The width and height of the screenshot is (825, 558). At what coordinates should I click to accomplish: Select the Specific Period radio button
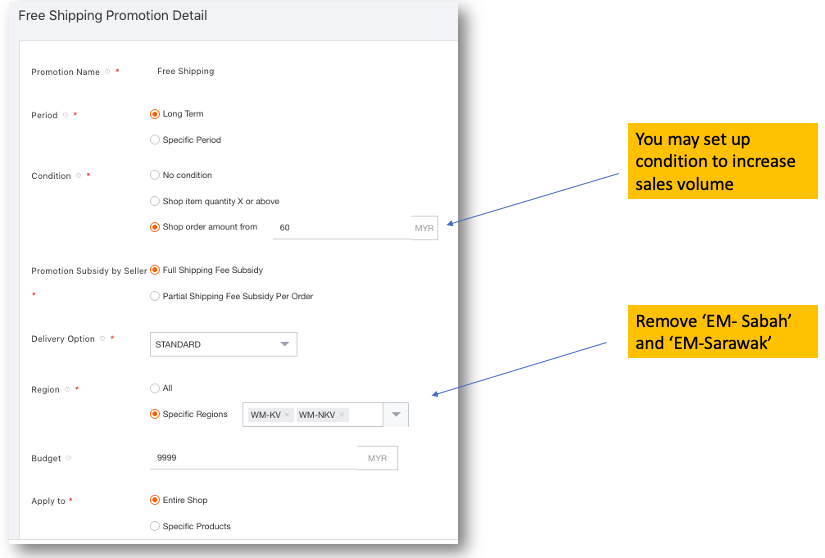click(x=155, y=140)
